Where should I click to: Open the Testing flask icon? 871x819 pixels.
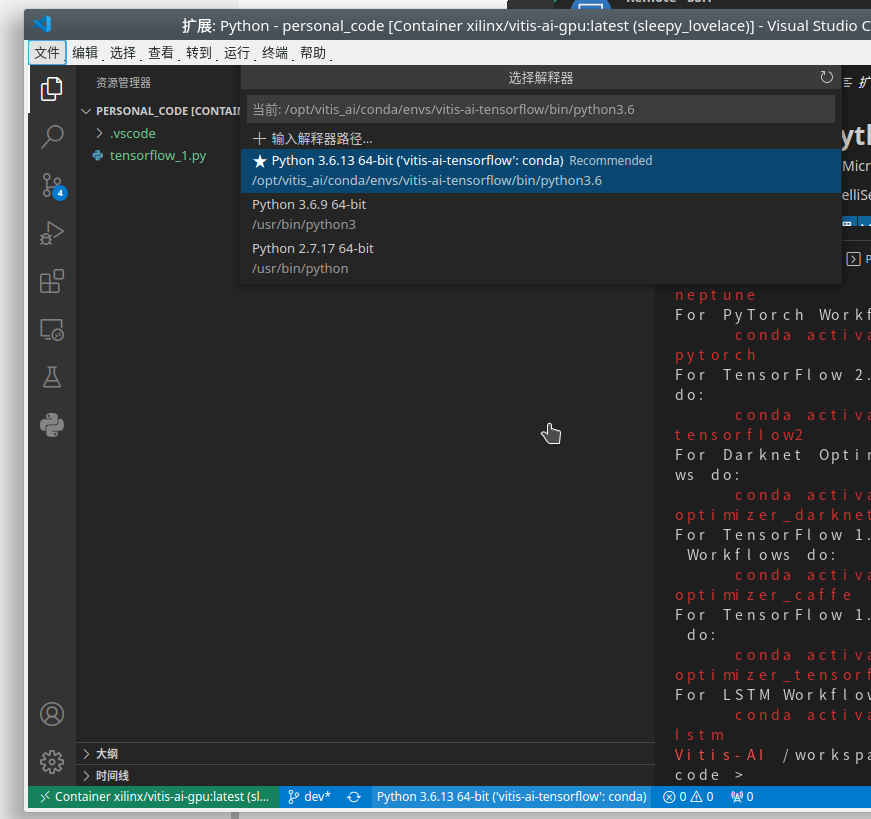(52, 377)
